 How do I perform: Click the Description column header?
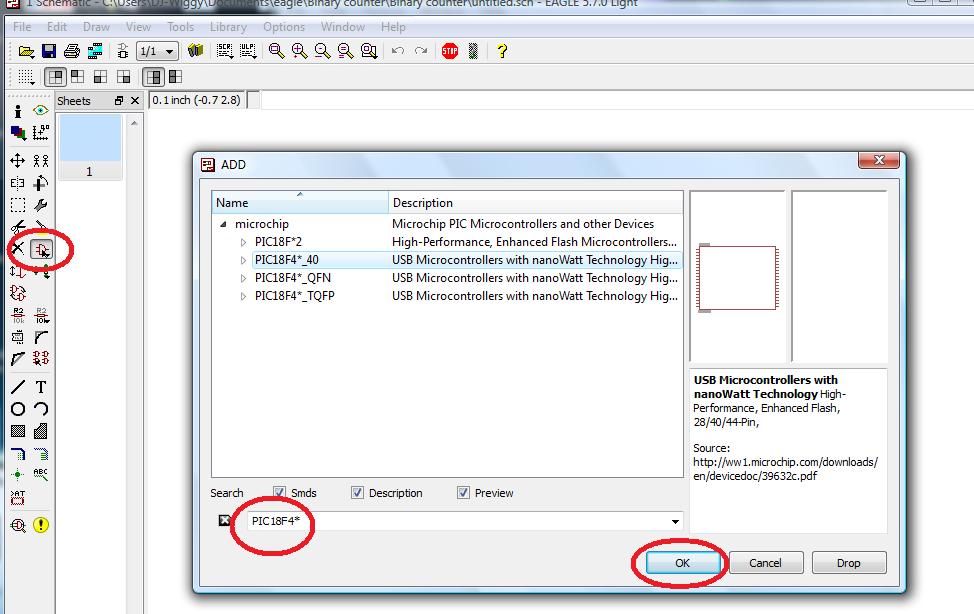tap(535, 203)
